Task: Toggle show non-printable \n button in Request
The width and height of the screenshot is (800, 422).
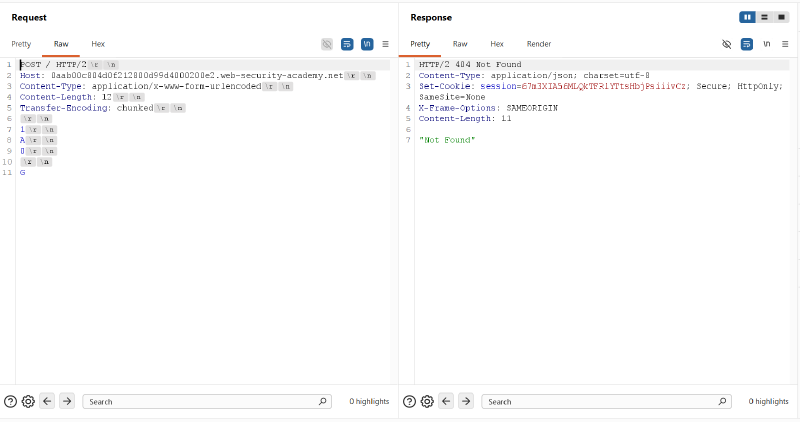Action: 367,44
